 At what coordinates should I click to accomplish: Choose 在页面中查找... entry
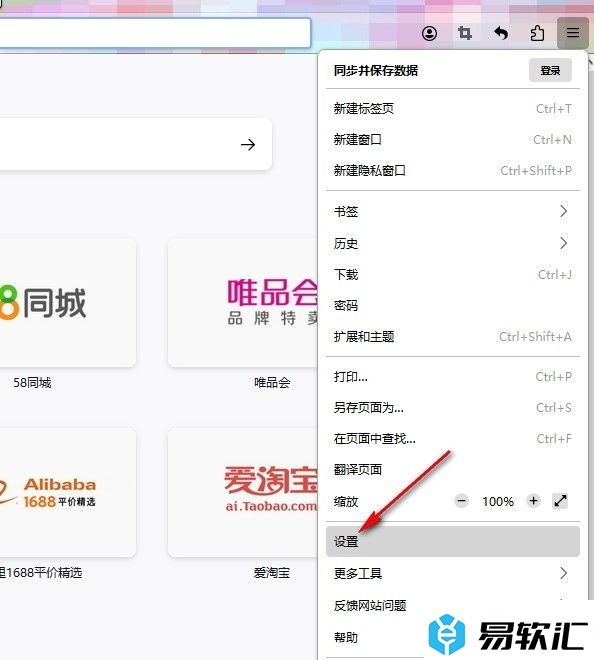[x=453, y=439]
